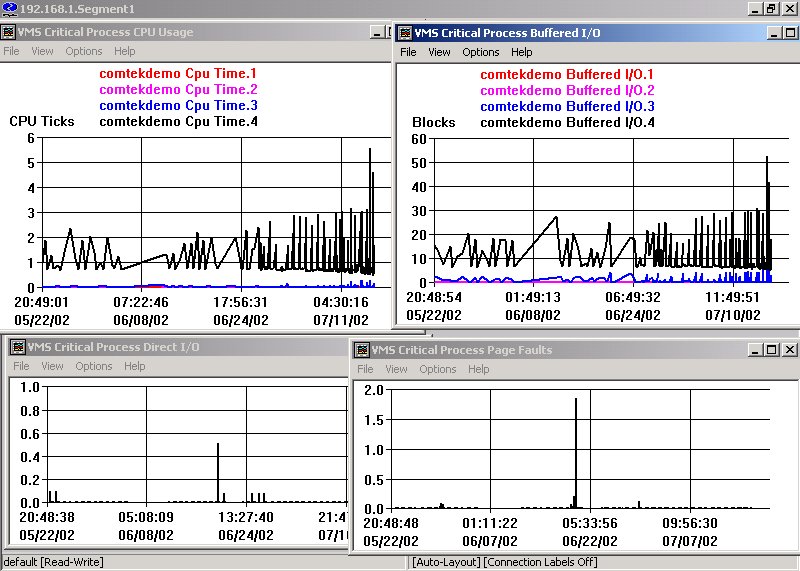Click the Direct I/O window title icon
This screenshot has width=800, height=571.
coord(17,347)
